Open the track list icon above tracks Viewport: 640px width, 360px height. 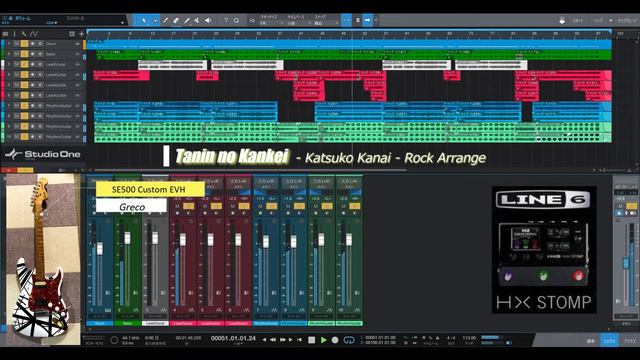click(x=5, y=34)
